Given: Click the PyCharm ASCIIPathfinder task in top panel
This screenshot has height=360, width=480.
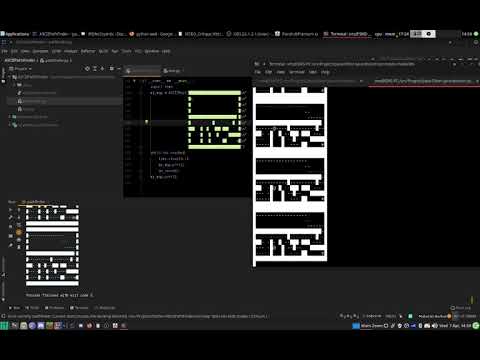Looking at the screenshot, I should [55, 34].
